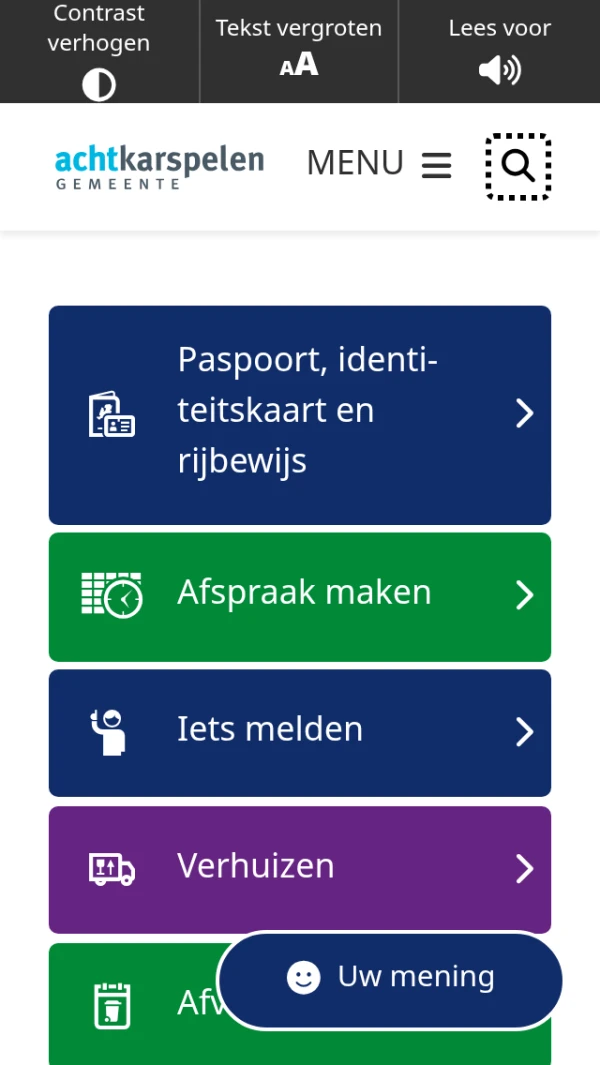This screenshot has height=1065, width=600.
Task: Click the Achtkarspelen gemeente logo
Action: coord(160,166)
